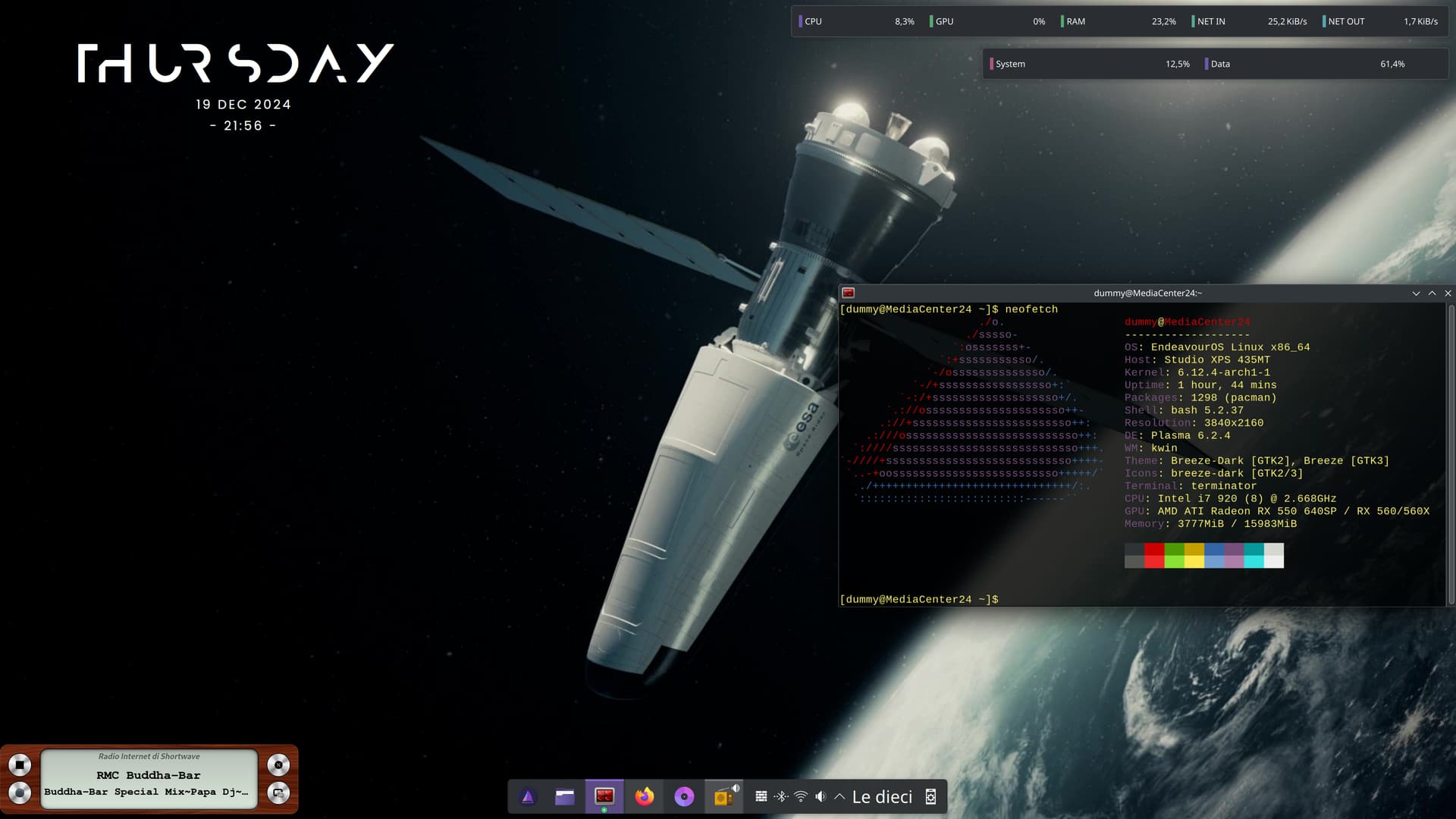The image size is (1456, 819).
Task: Click the 'Le dieci' fuzzy clock
Action: point(882,797)
